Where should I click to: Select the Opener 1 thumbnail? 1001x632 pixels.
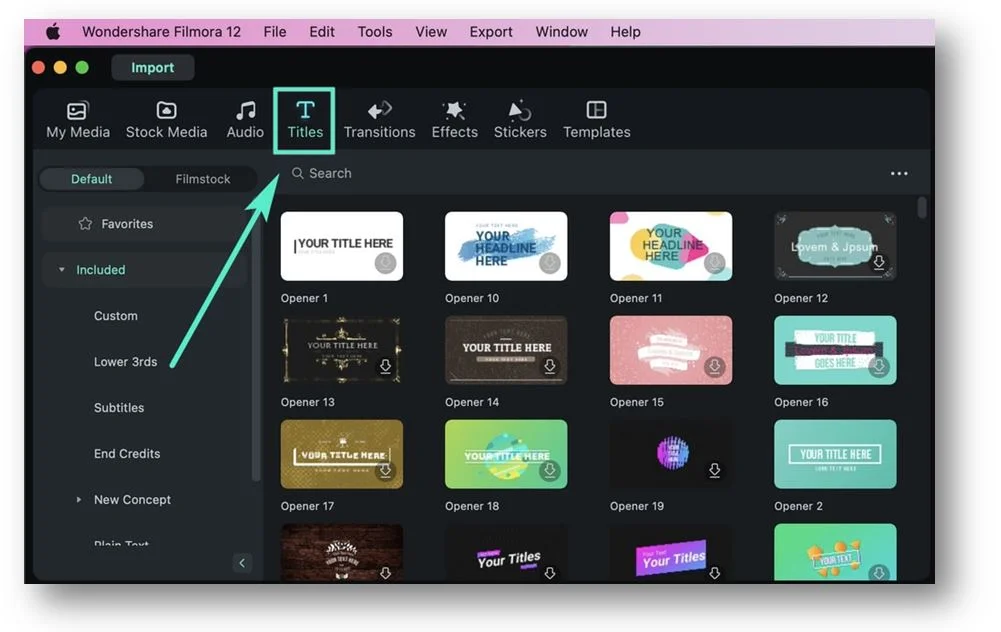342,246
